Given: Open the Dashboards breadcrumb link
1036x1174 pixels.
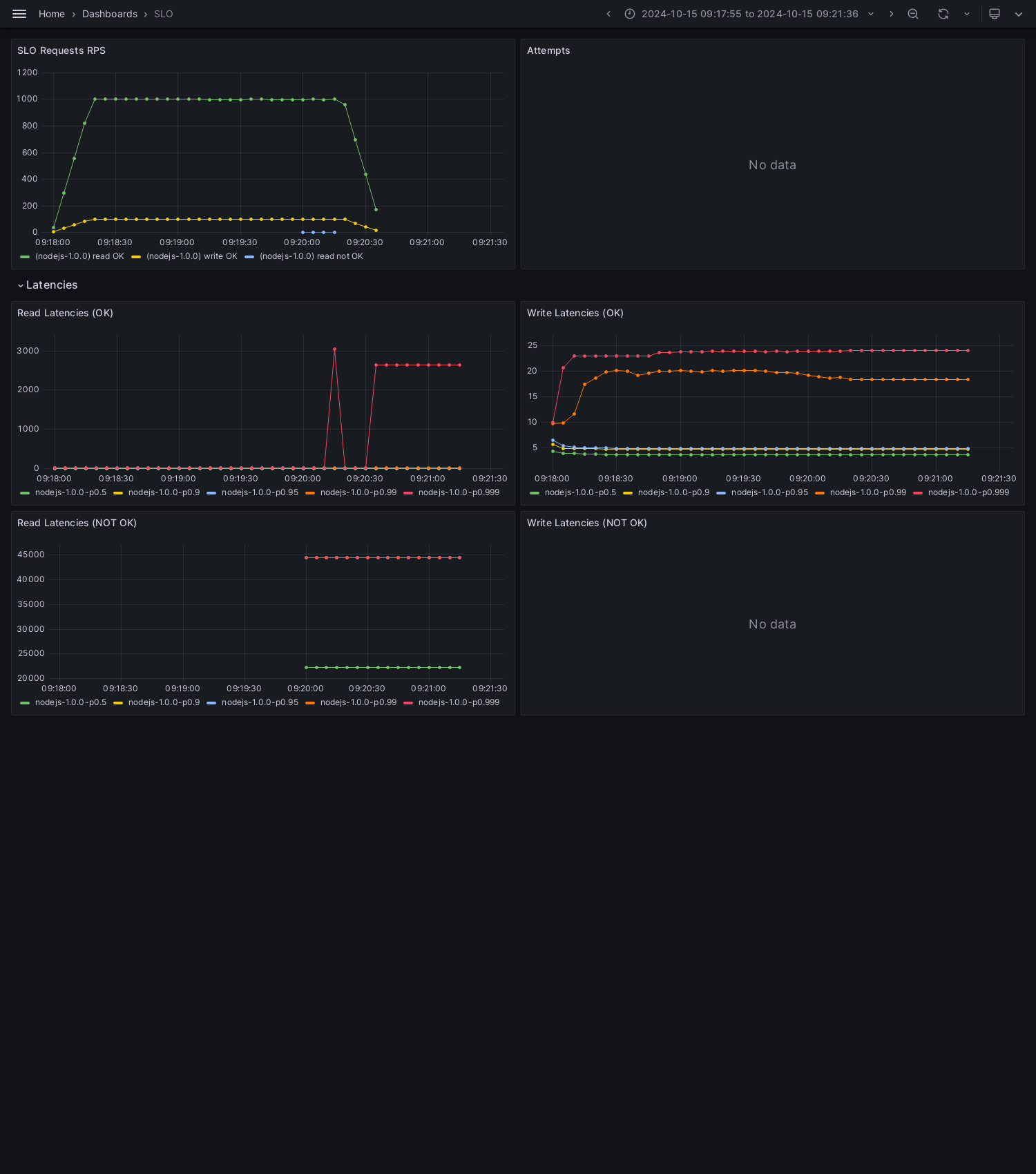Looking at the screenshot, I should [110, 14].
